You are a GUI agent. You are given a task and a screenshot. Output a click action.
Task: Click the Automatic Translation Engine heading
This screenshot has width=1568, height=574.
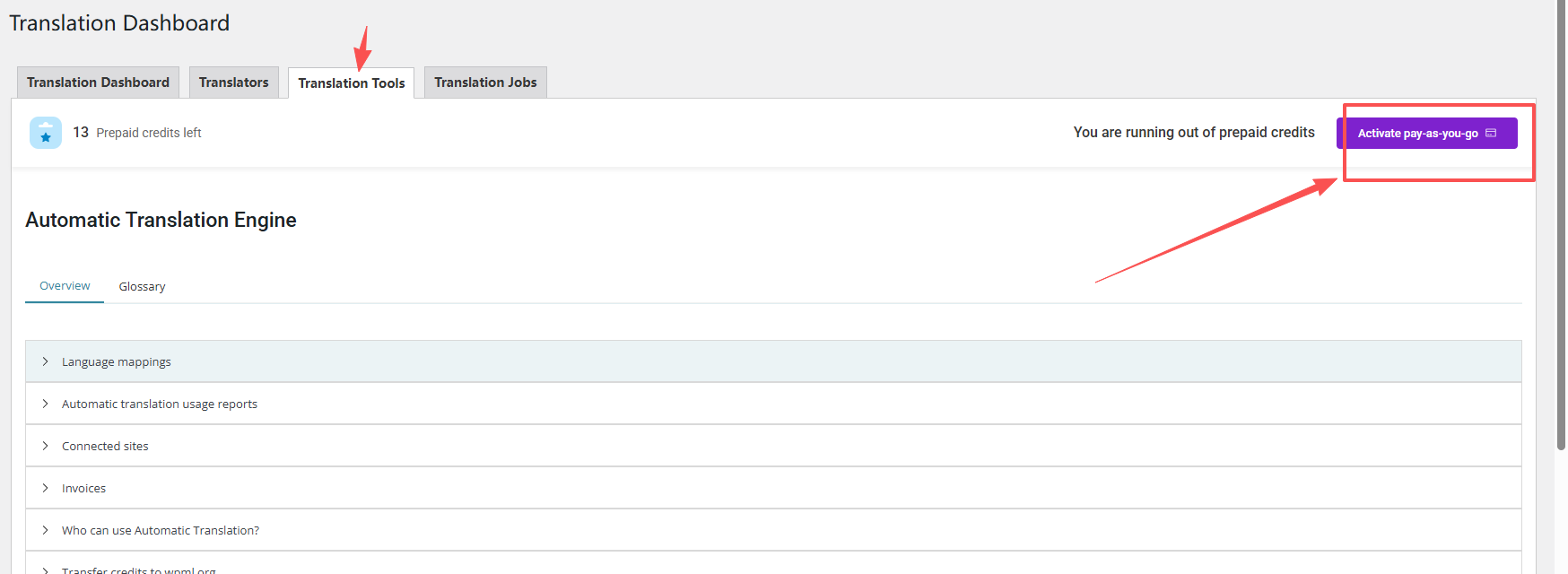pos(161,221)
